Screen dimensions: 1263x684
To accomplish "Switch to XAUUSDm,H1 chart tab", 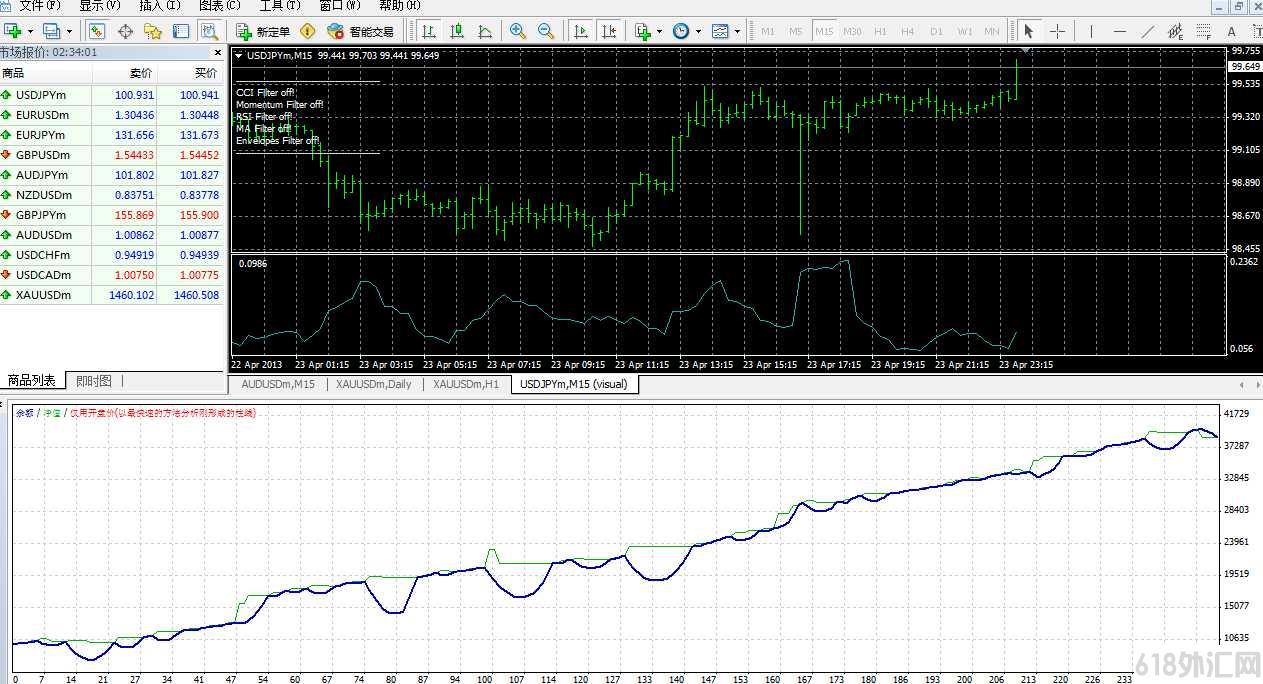I will tap(466, 384).
